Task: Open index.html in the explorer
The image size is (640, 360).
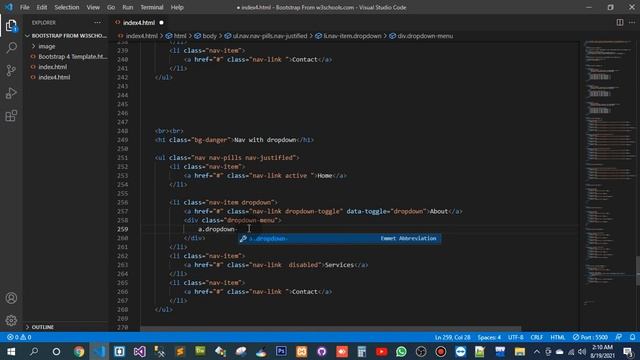Action: click(52, 67)
